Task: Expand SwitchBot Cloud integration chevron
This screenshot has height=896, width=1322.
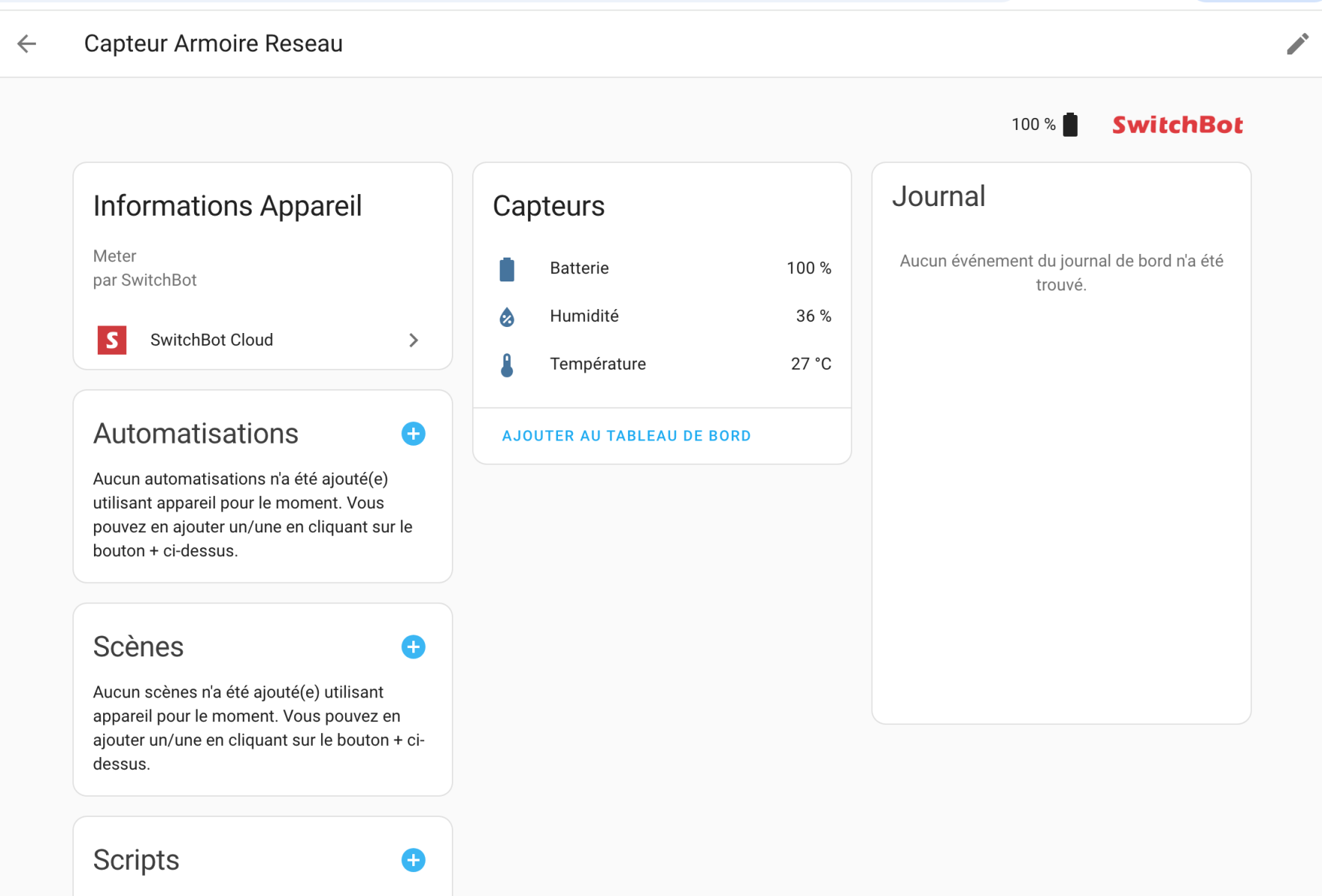Action: (x=414, y=340)
